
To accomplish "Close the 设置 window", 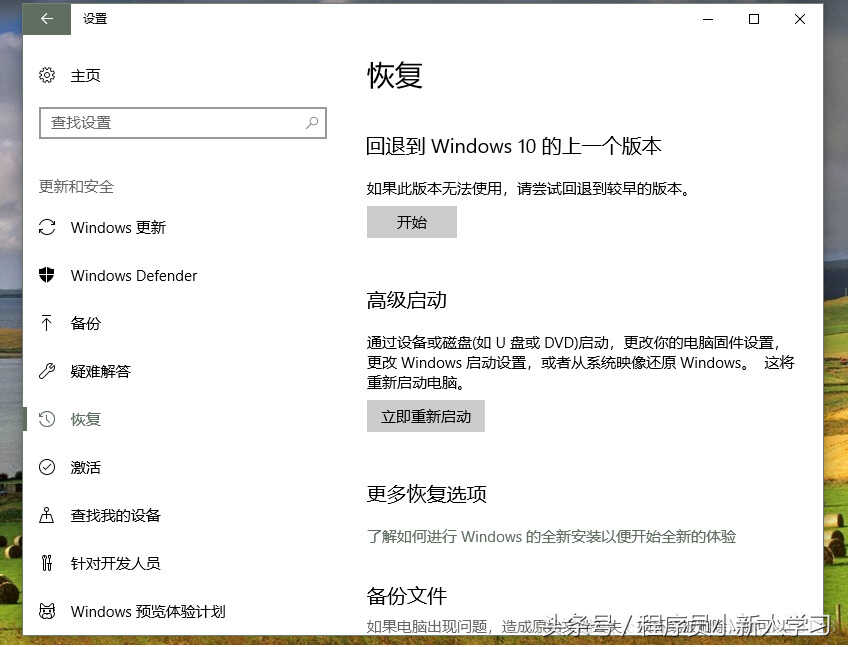I will 800,19.
